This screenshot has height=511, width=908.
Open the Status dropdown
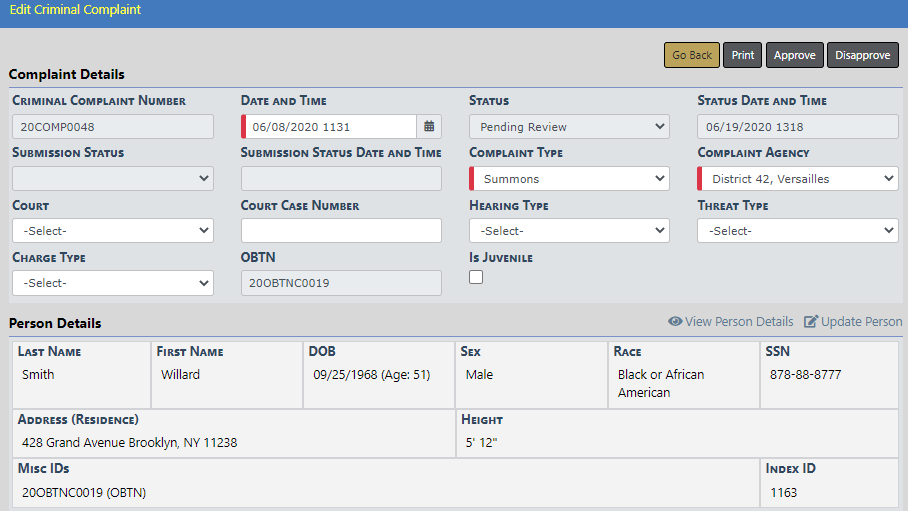pos(569,127)
